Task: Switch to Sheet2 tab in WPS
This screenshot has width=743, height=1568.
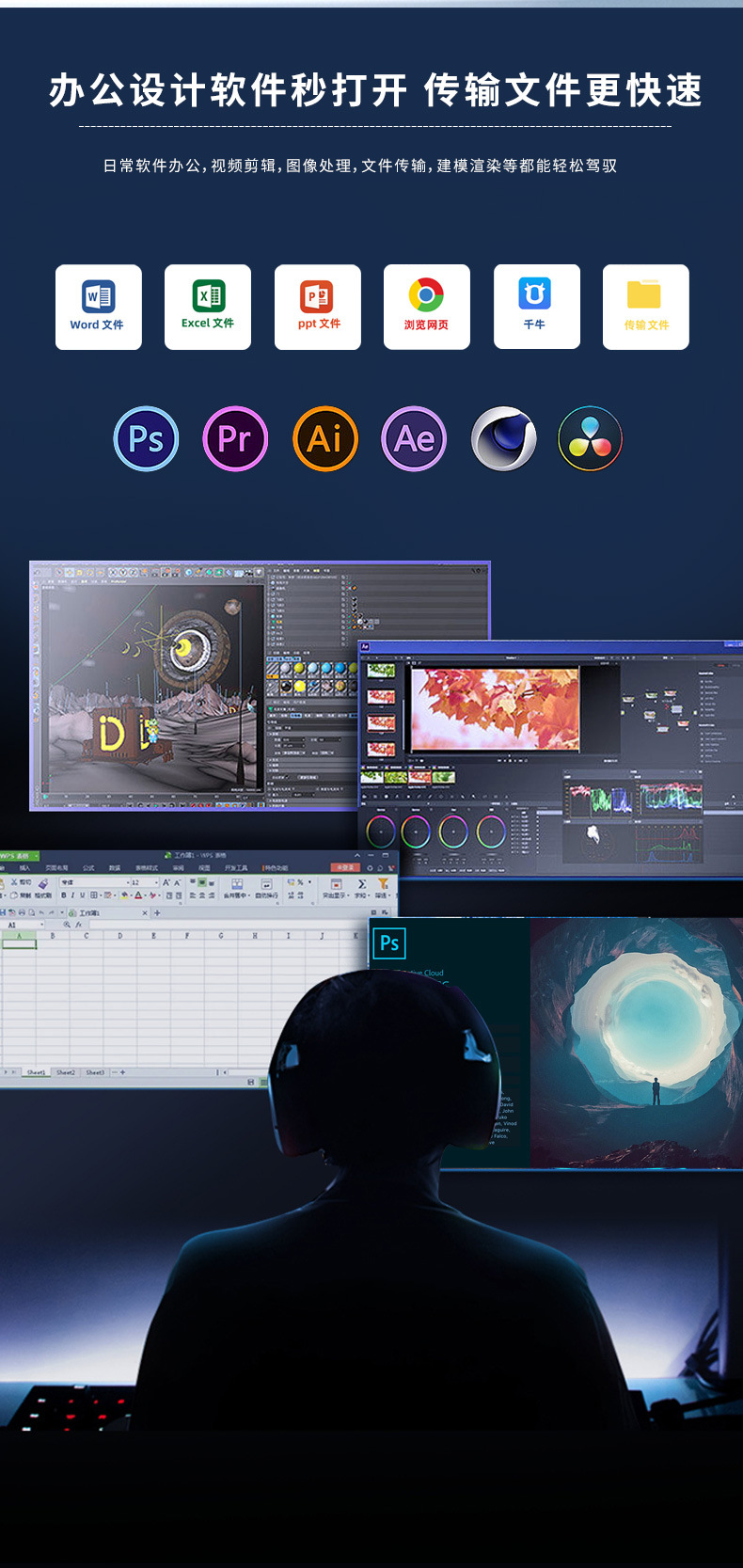Action: 66,1072
